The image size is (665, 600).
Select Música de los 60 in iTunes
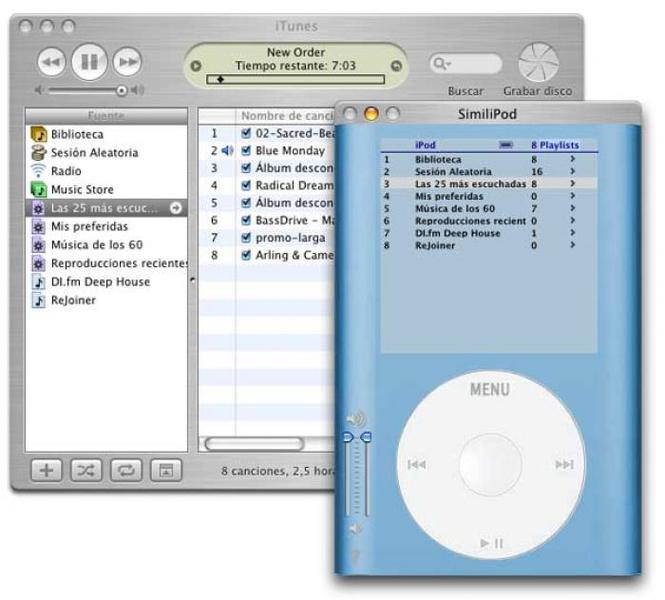pyautogui.click(x=106, y=245)
